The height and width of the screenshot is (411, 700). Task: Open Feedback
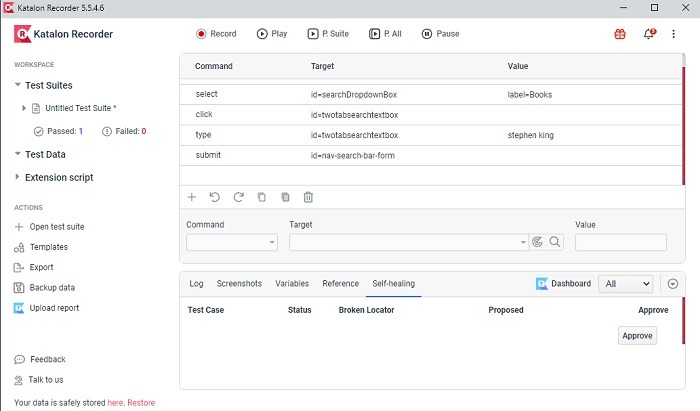(x=40, y=359)
